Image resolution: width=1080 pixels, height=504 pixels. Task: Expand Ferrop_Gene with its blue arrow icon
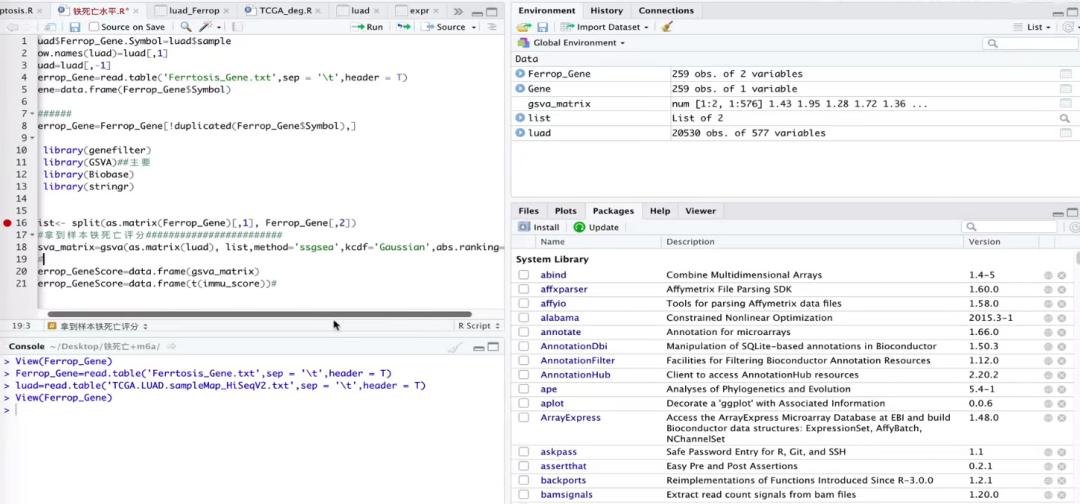521,74
